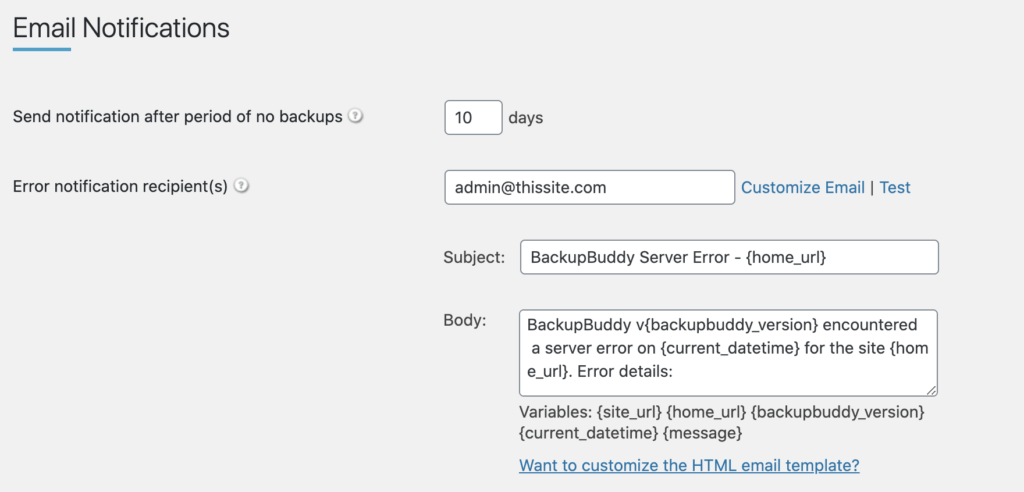Click inside the Body textarea
Viewport: 1024px width, 492px height.
pos(728,353)
